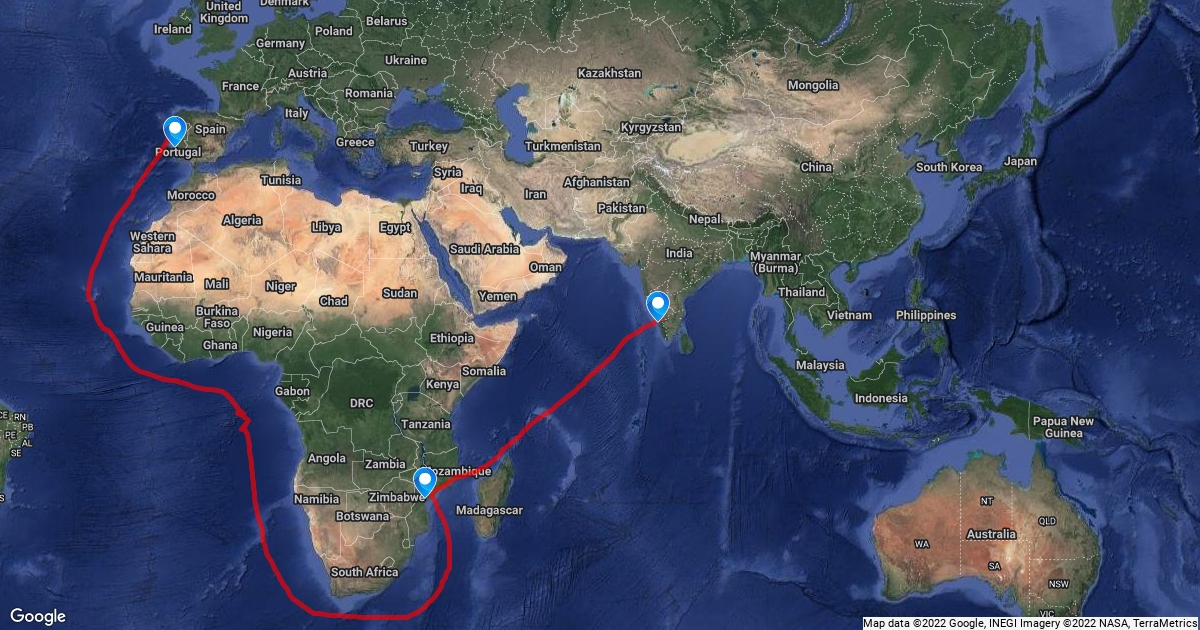The width and height of the screenshot is (1200, 630).
Task: Click the map pin marker in southern India
Action: [x=658, y=305]
